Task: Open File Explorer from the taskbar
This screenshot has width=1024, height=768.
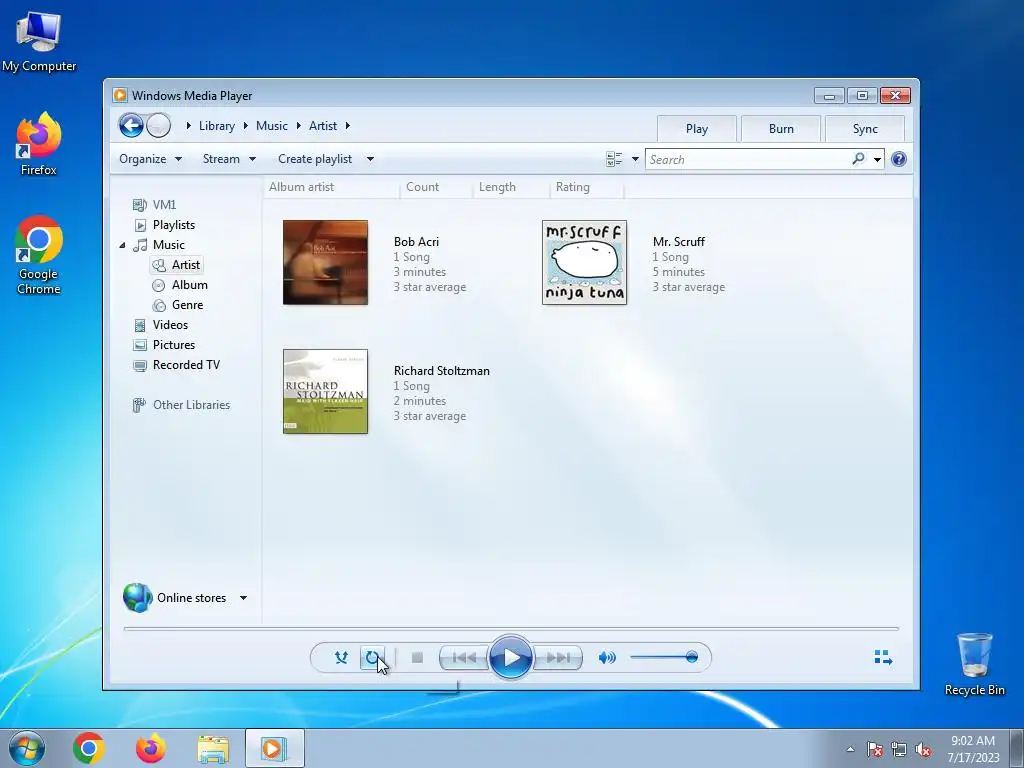Action: click(x=213, y=748)
